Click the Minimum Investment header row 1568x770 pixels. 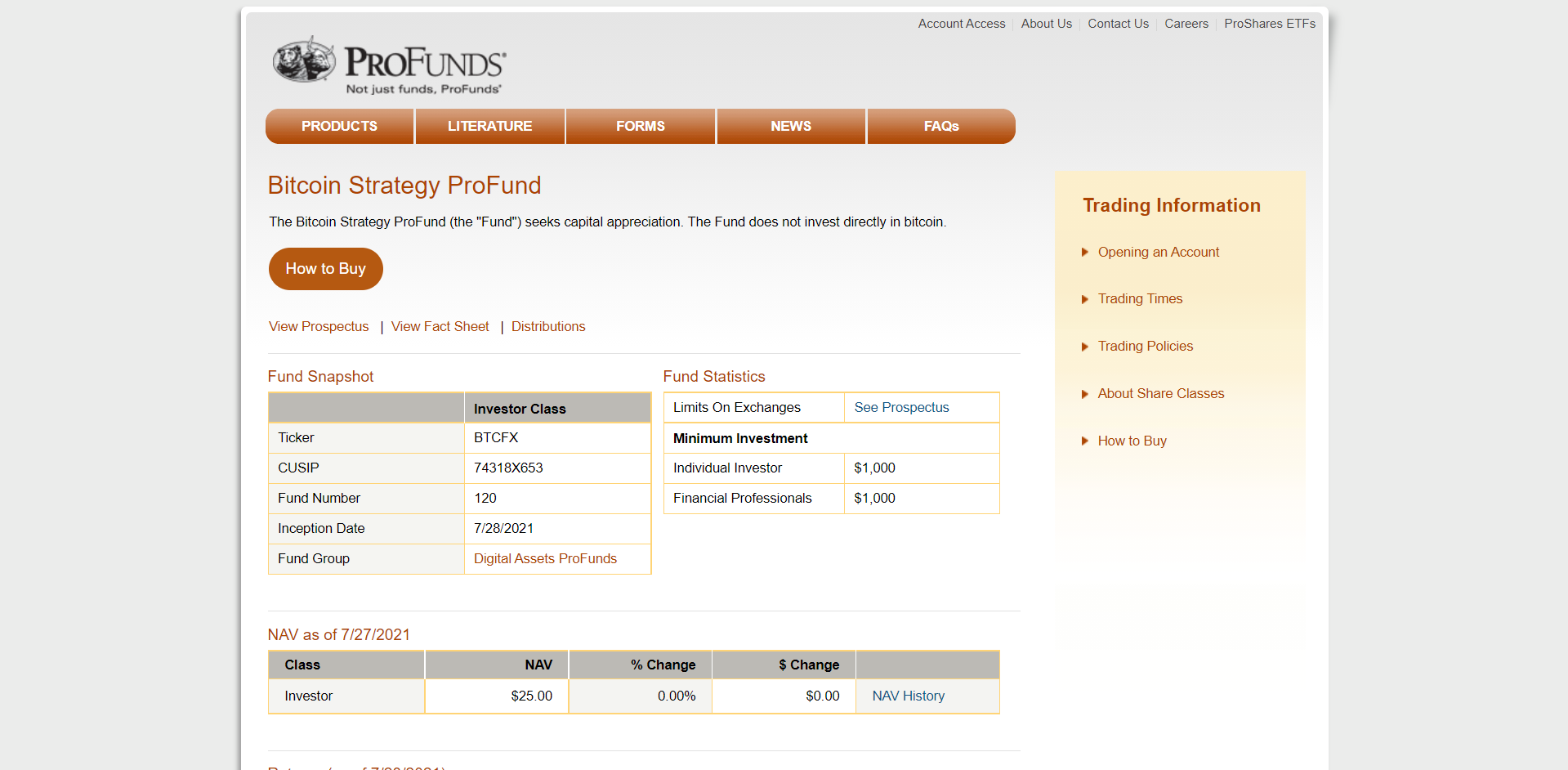(x=832, y=439)
